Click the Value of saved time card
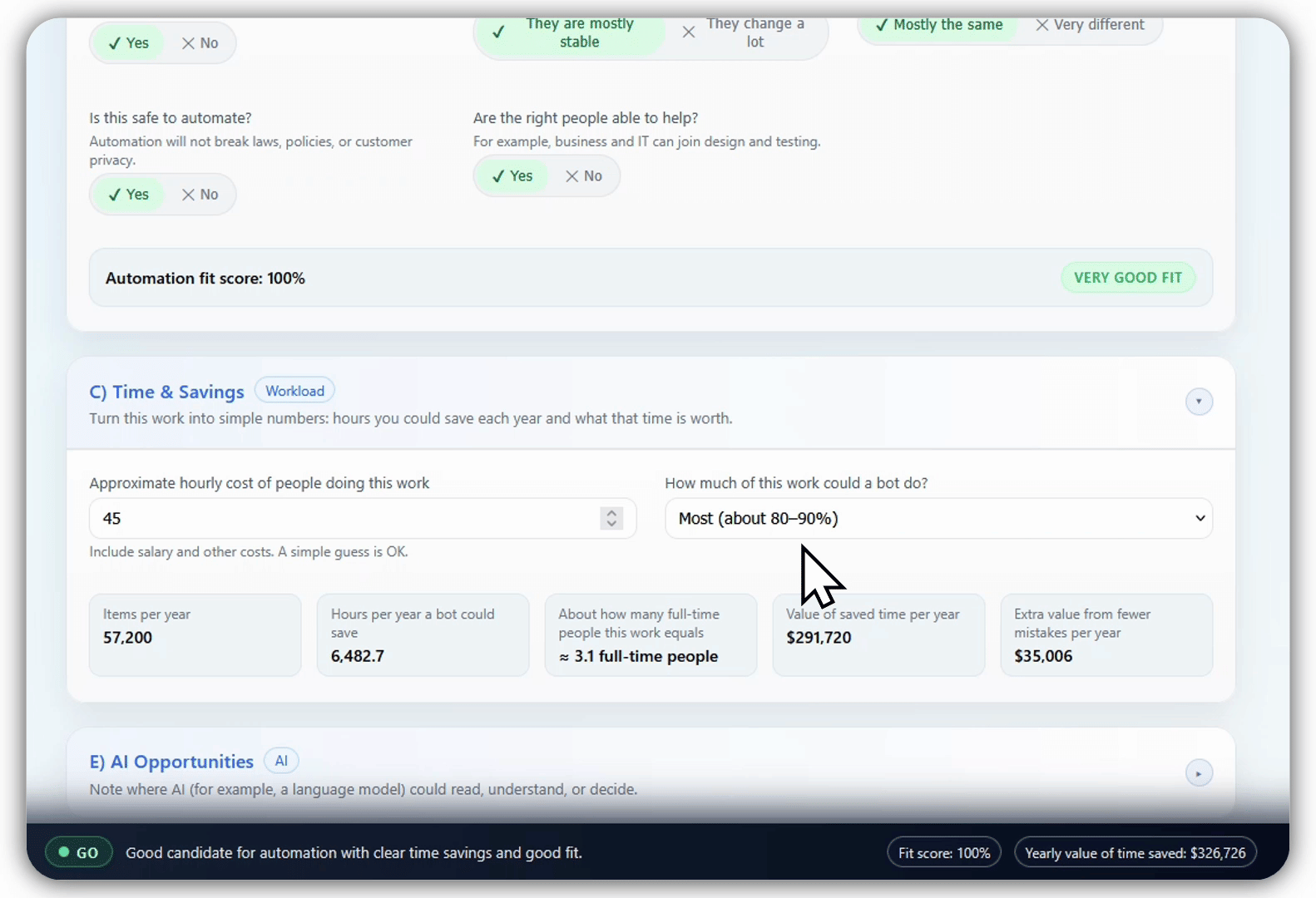The height and width of the screenshot is (898, 1316). (x=878, y=635)
